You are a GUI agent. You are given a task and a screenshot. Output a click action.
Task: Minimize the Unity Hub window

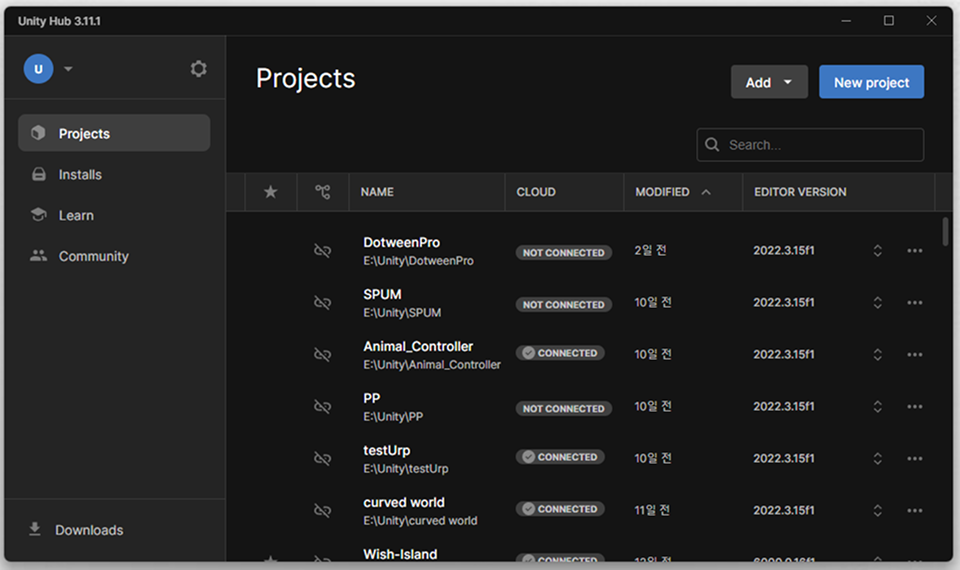(x=846, y=21)
